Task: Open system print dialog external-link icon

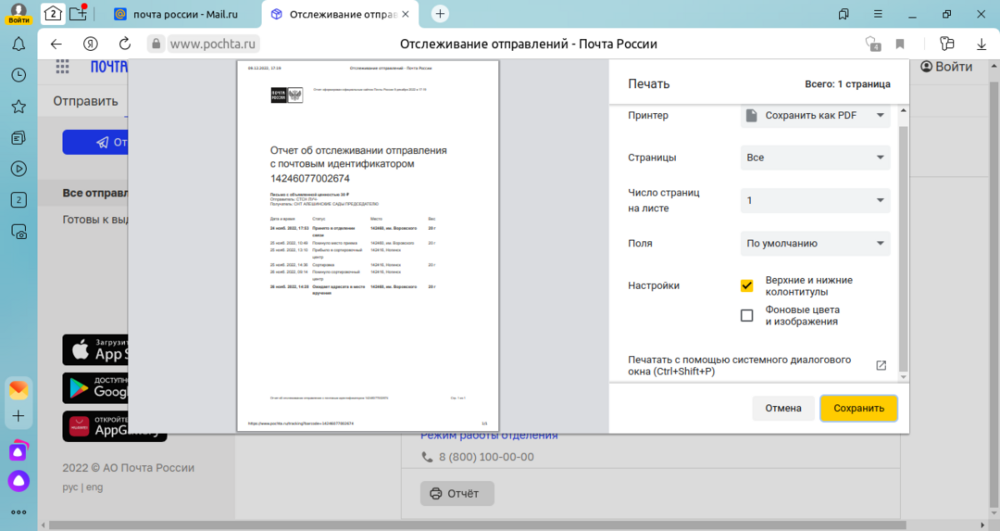Action: 881,365
